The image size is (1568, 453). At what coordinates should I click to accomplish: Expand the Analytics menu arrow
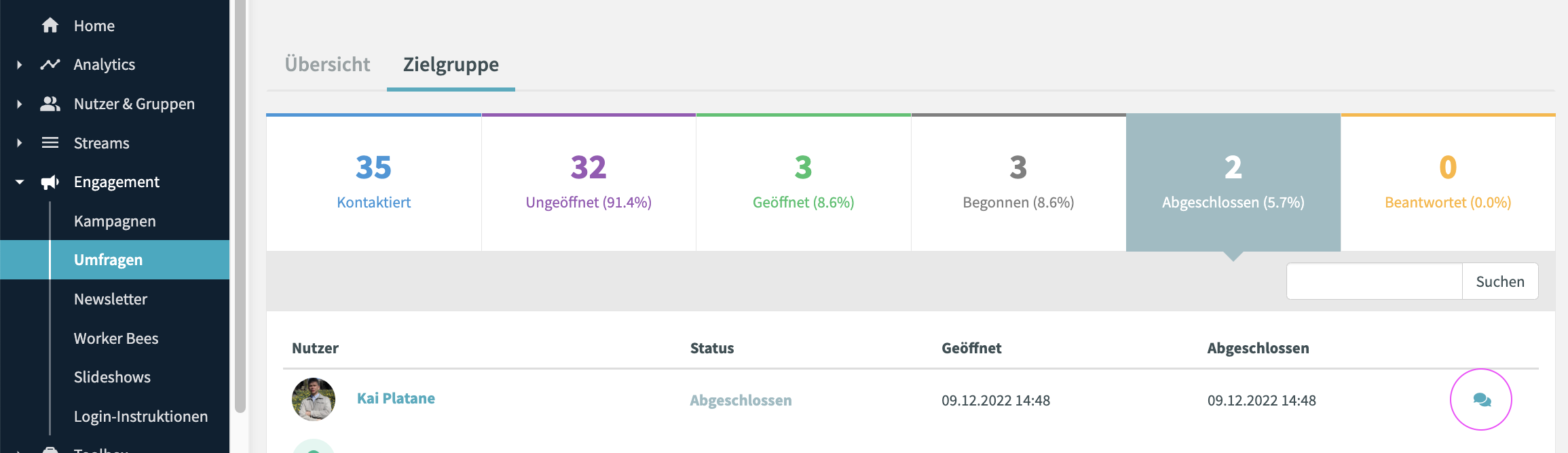point(20,65)
